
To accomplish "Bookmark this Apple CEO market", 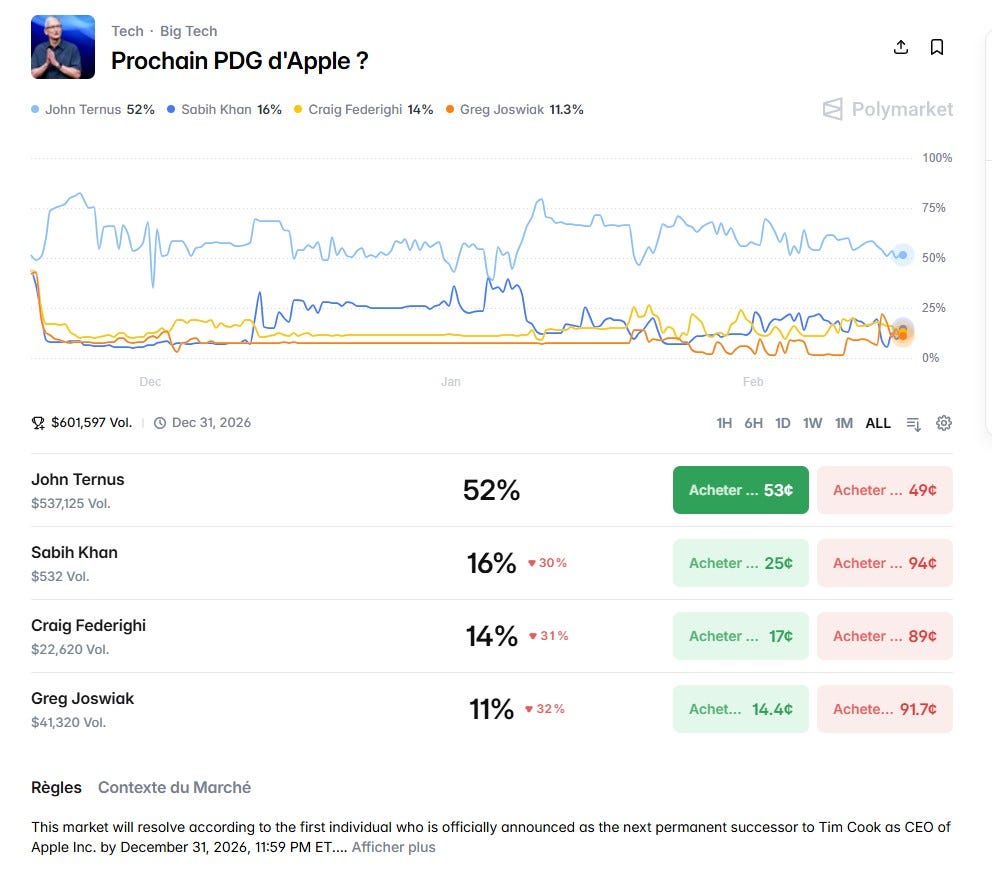I will [x=937, y=47].
